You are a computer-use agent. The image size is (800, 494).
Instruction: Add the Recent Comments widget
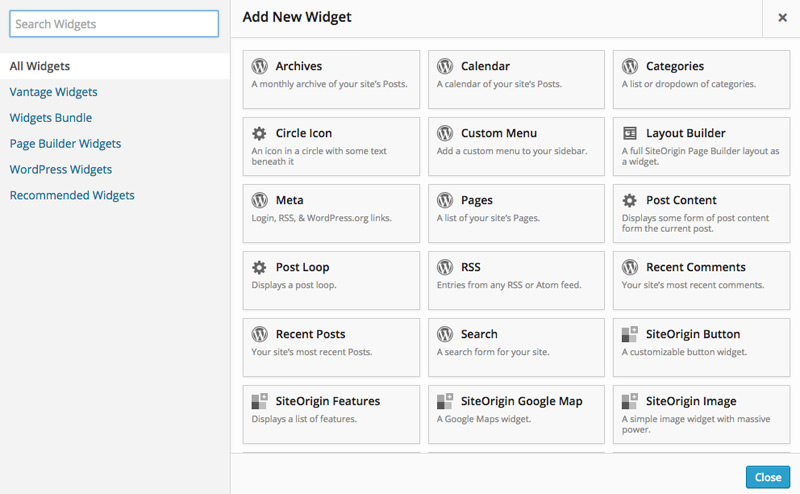702,280
